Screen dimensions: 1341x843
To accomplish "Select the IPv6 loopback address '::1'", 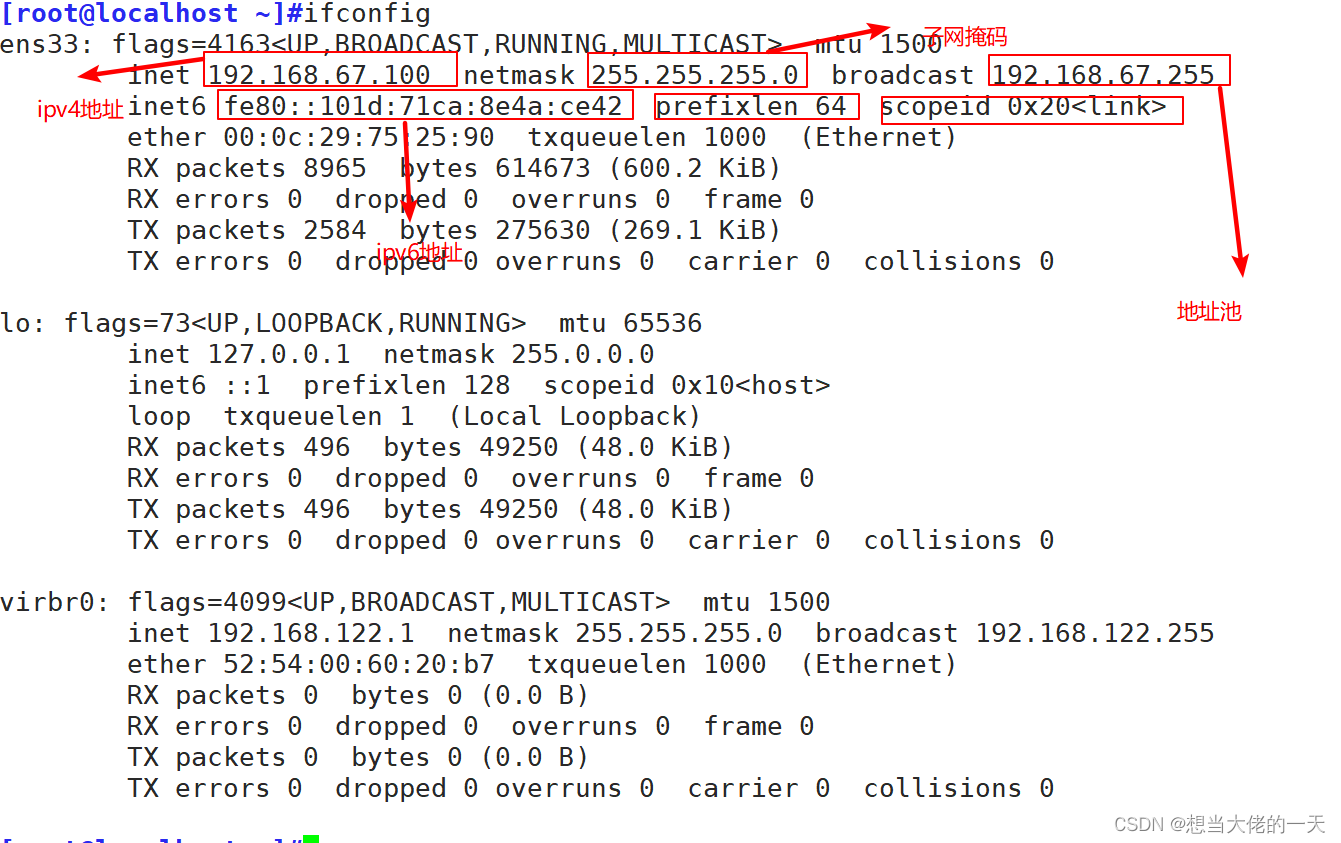I will pos(247,385).
